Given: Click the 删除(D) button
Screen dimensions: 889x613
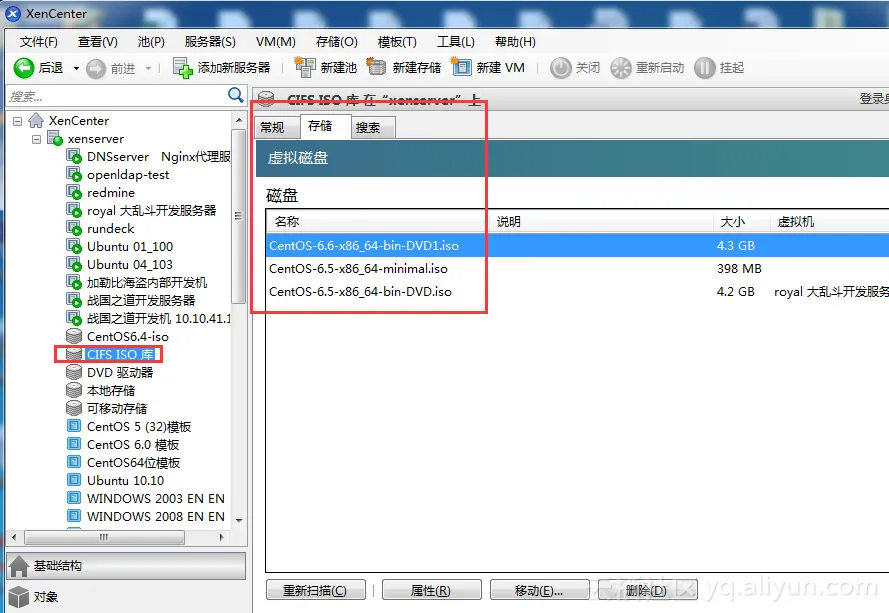Looking at the screenshot, I should 647,590.
